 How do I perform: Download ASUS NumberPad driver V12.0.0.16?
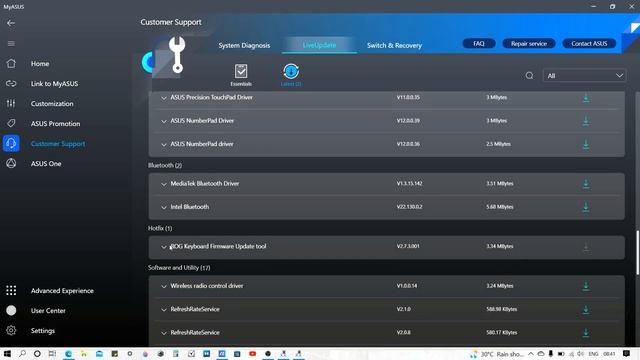coord(586,144)
